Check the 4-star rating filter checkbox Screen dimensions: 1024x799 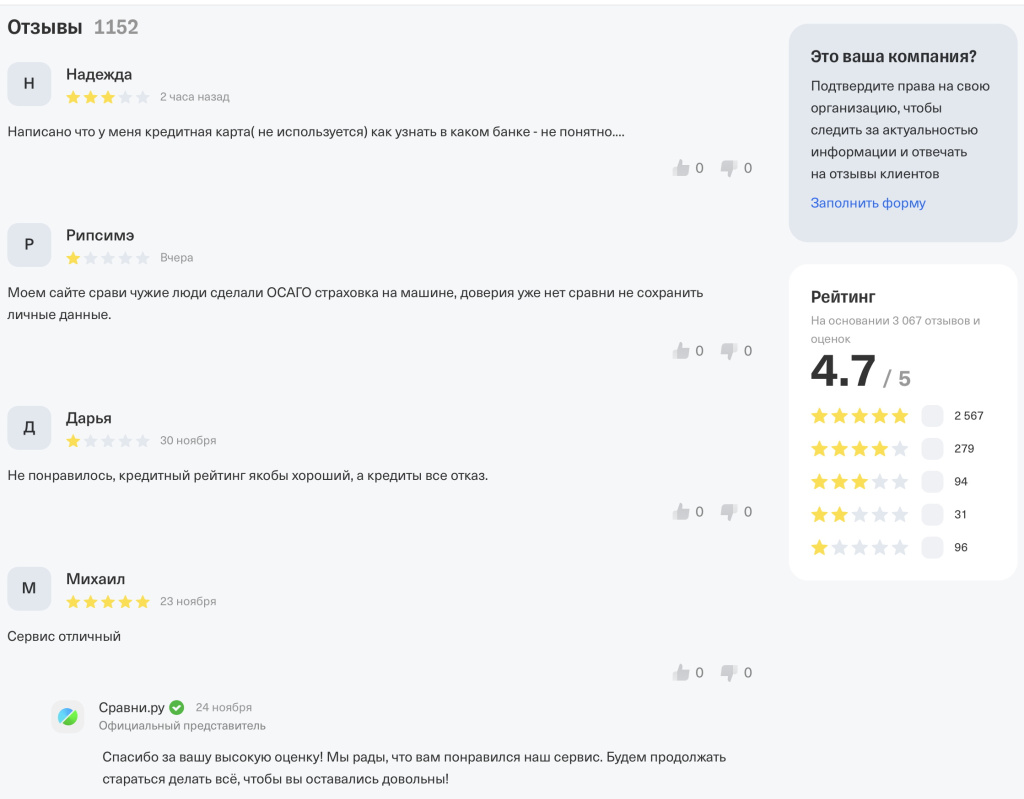[x=932, y=449]
